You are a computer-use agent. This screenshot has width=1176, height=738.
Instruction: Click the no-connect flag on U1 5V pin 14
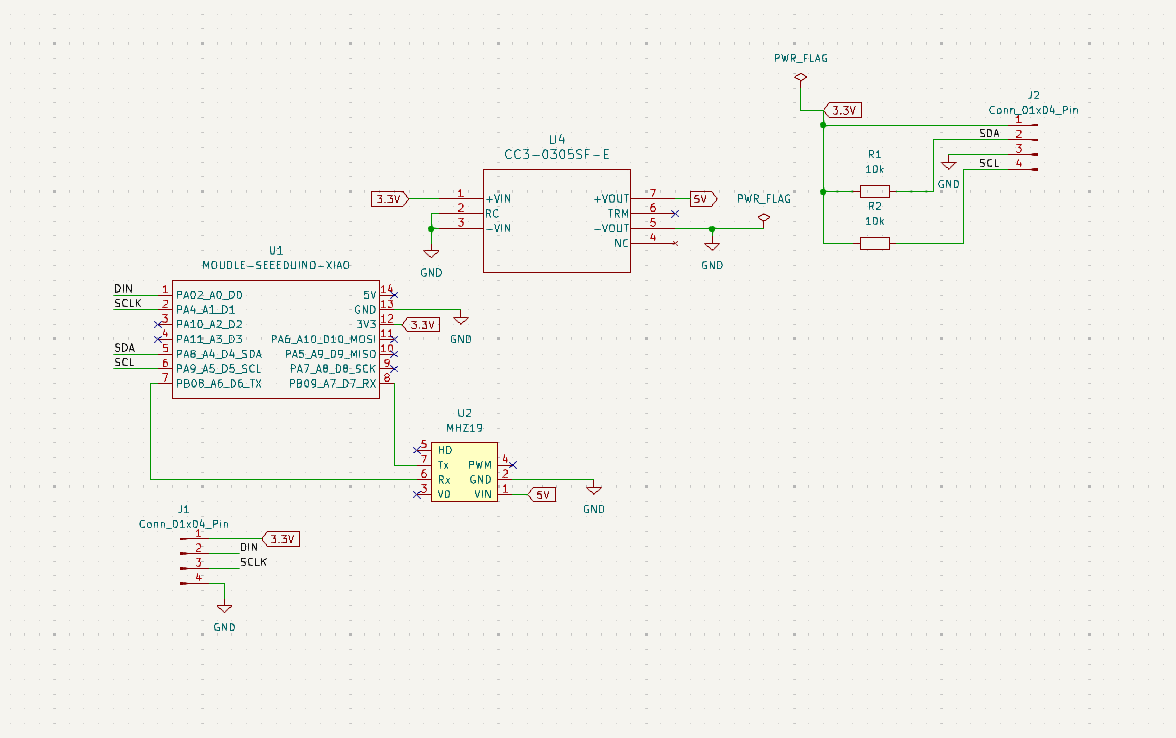394,295
